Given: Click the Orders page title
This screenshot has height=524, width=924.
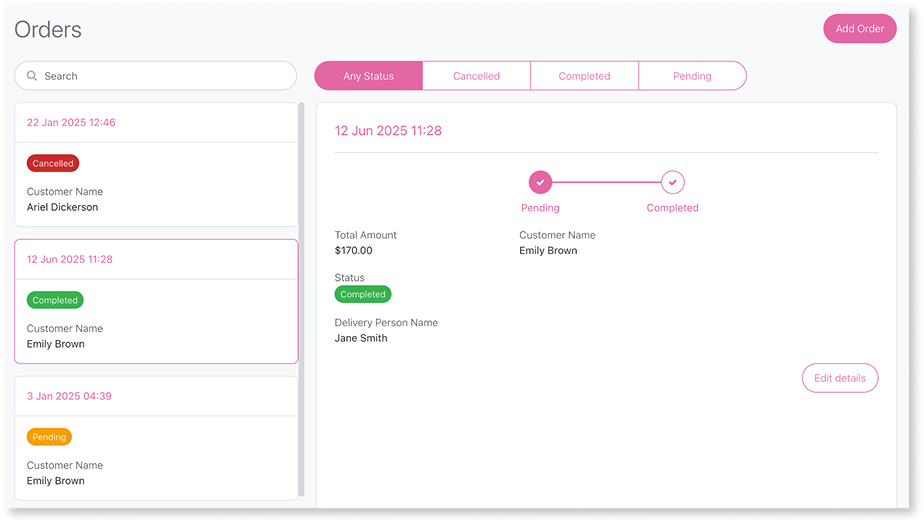Looking at the screenshot, I should coord(48,29).
